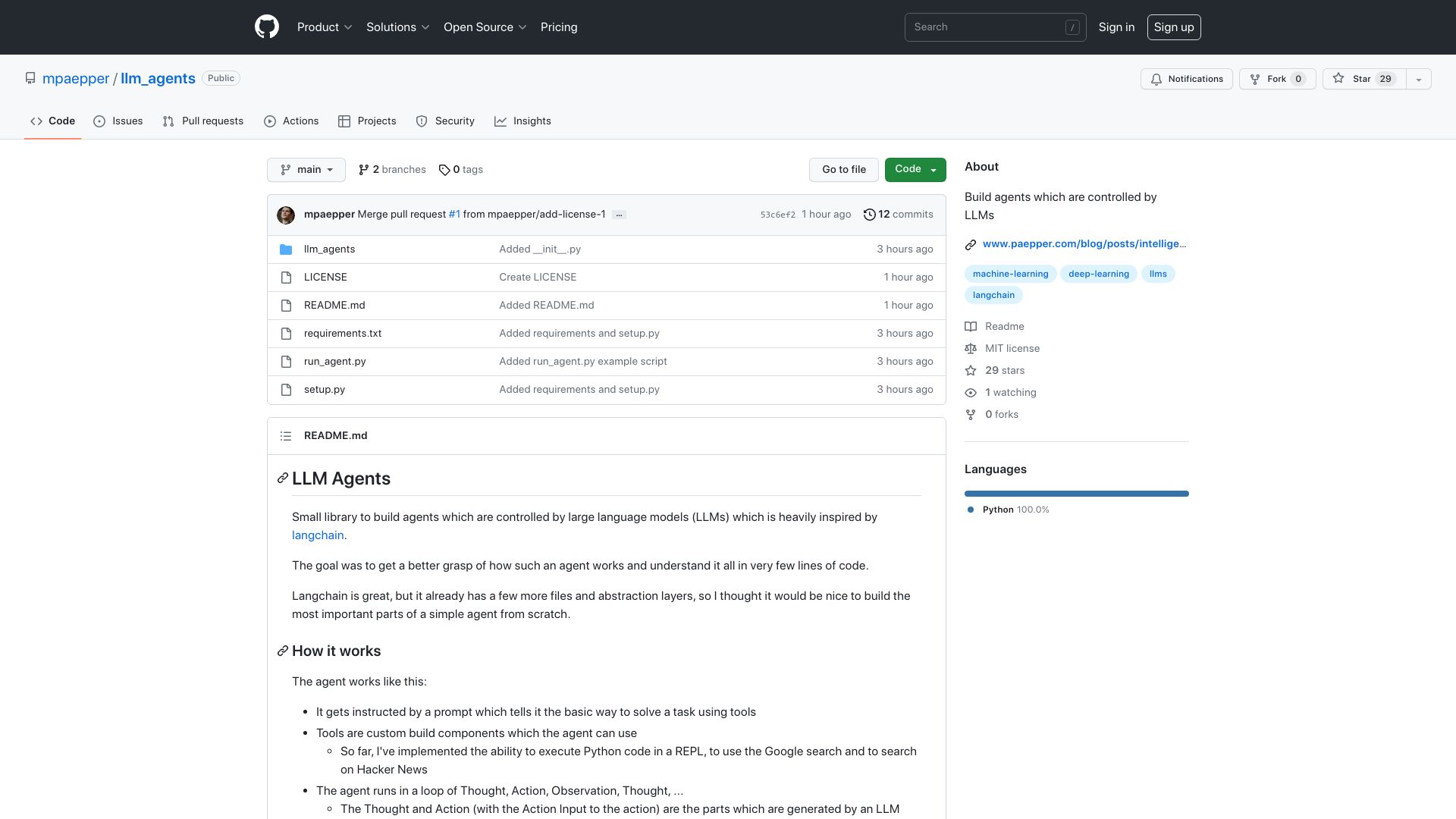
Task: Click the 29 stars link in About
Action: pyautogui.click(x=995, y=371)
